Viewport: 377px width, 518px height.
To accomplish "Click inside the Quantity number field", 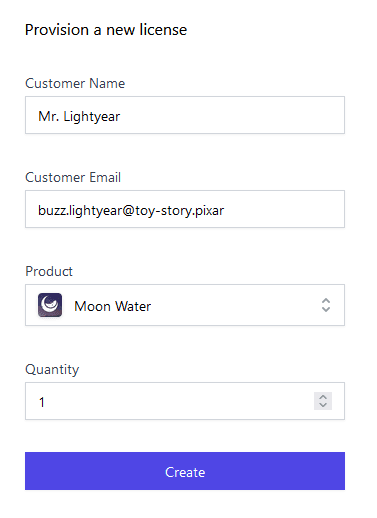I will [x=185, y=401].
